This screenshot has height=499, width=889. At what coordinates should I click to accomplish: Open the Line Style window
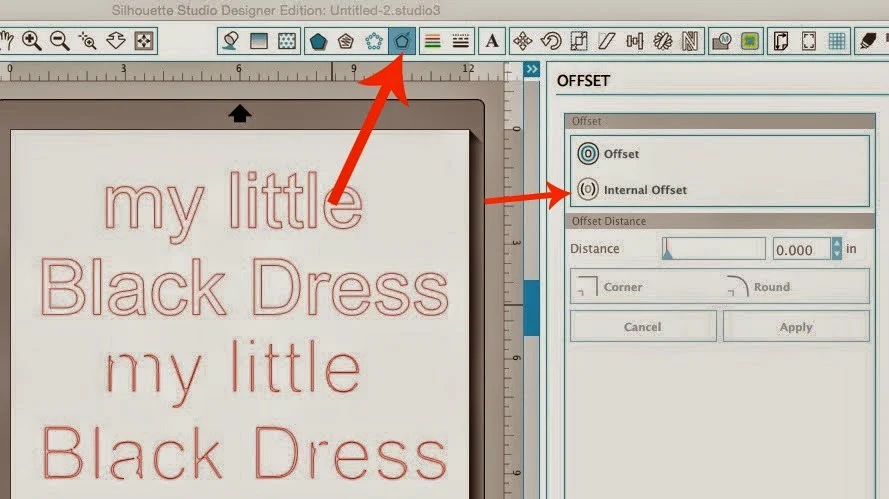[460, 41]
